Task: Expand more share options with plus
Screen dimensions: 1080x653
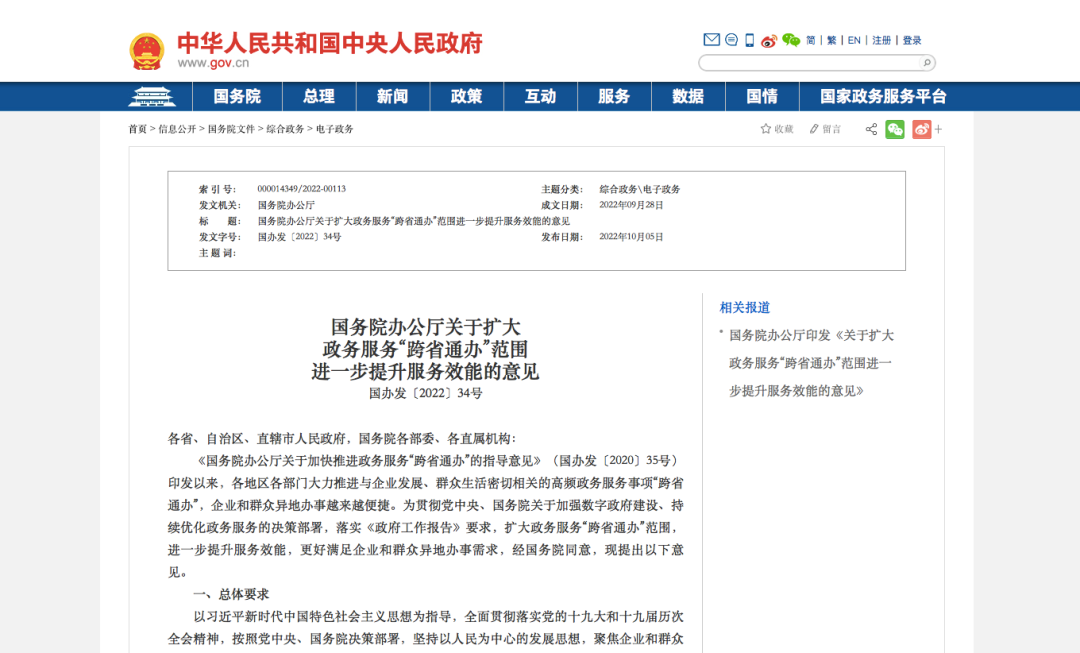Action: 938,129
